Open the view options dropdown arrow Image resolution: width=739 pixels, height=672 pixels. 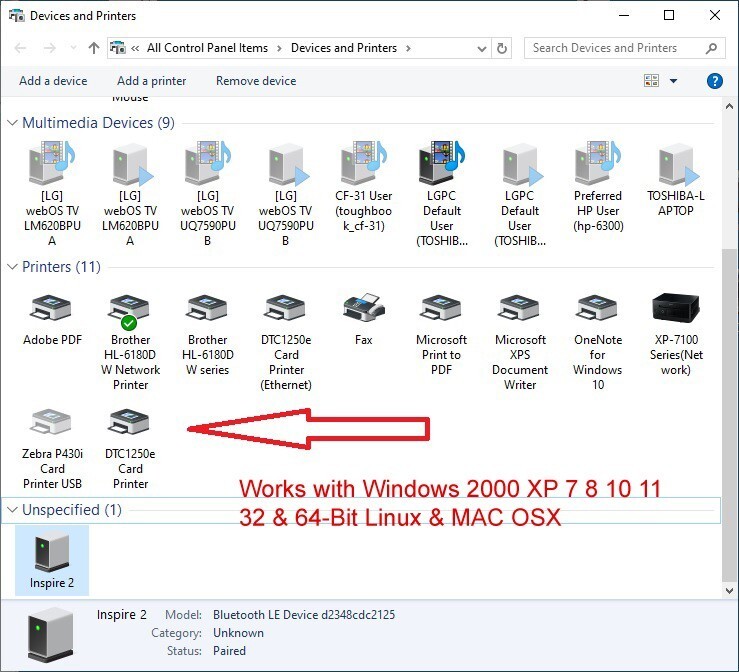point(673,81)
